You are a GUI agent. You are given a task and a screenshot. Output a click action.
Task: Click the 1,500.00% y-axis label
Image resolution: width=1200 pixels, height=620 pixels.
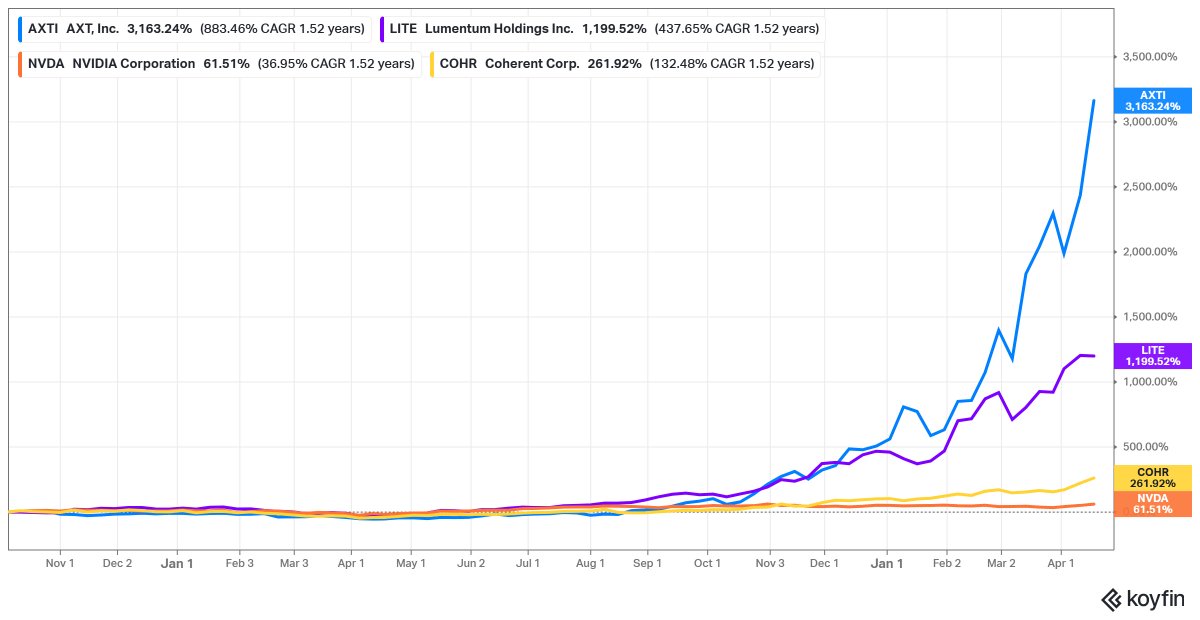point(1152,317)
